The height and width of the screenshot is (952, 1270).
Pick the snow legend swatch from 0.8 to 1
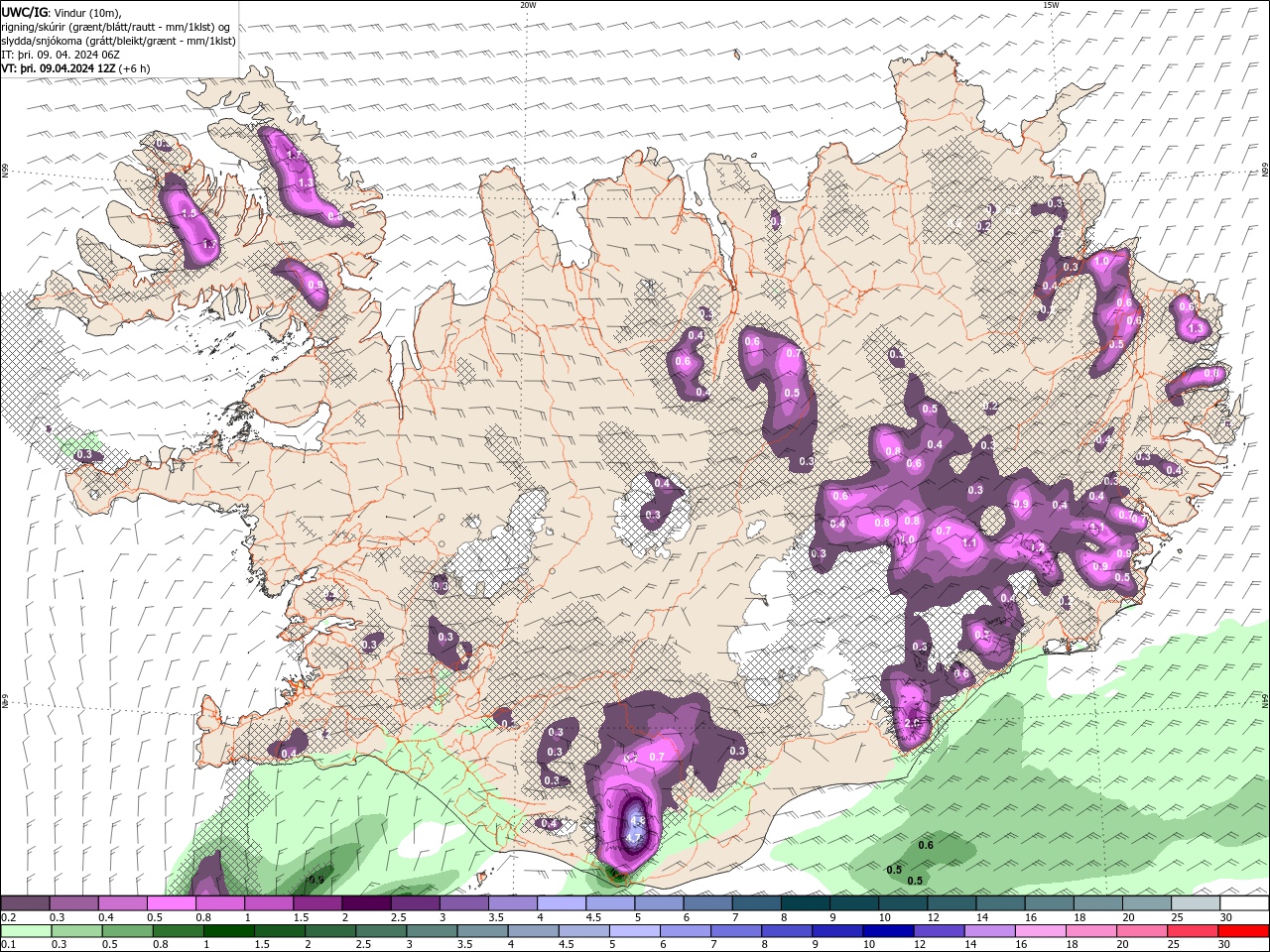coord(220,902)
